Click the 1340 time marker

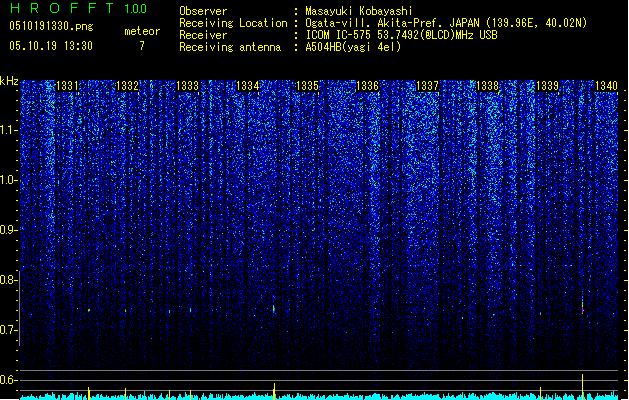click(607, 86)
